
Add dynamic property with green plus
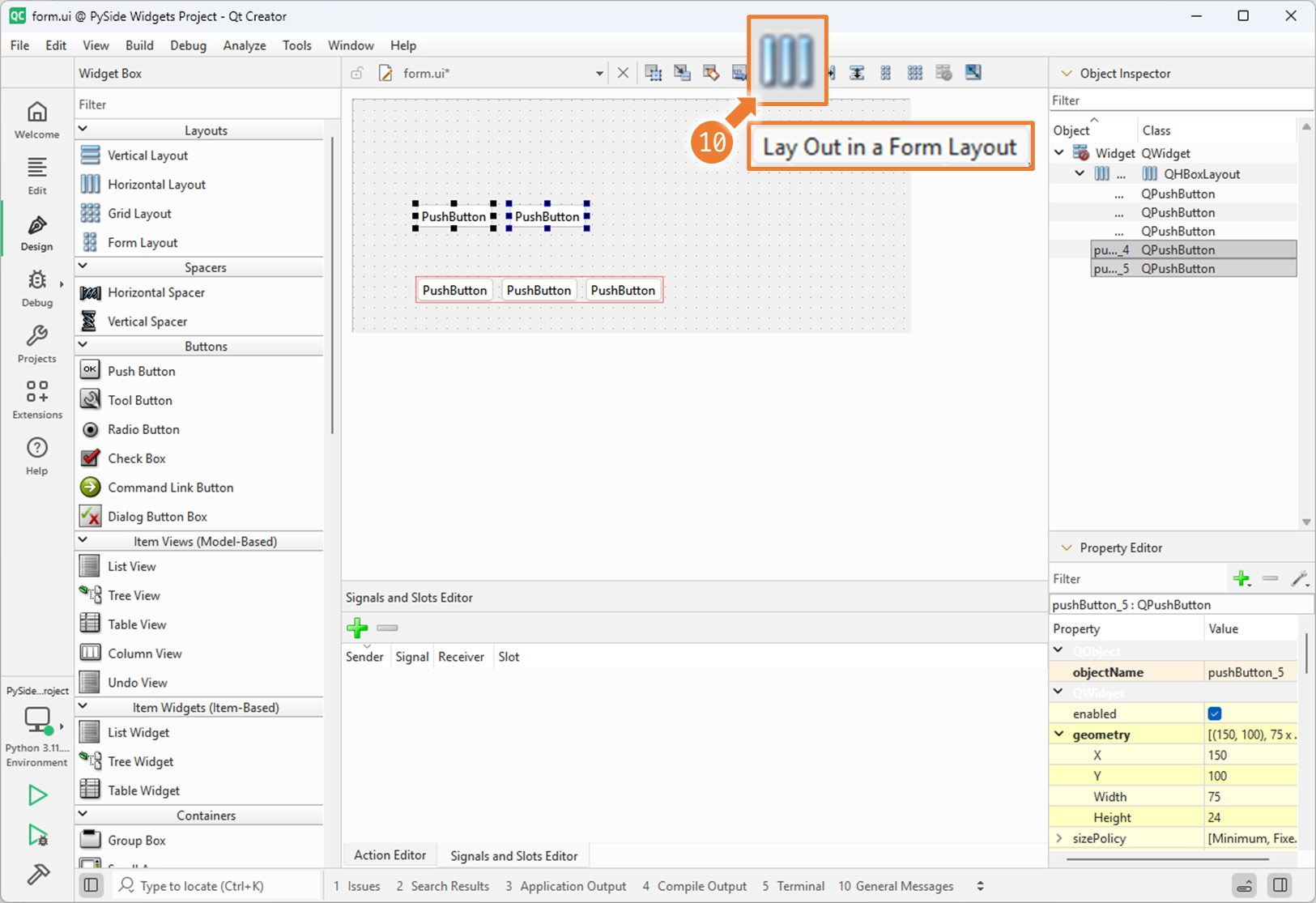coord(1241,578)
